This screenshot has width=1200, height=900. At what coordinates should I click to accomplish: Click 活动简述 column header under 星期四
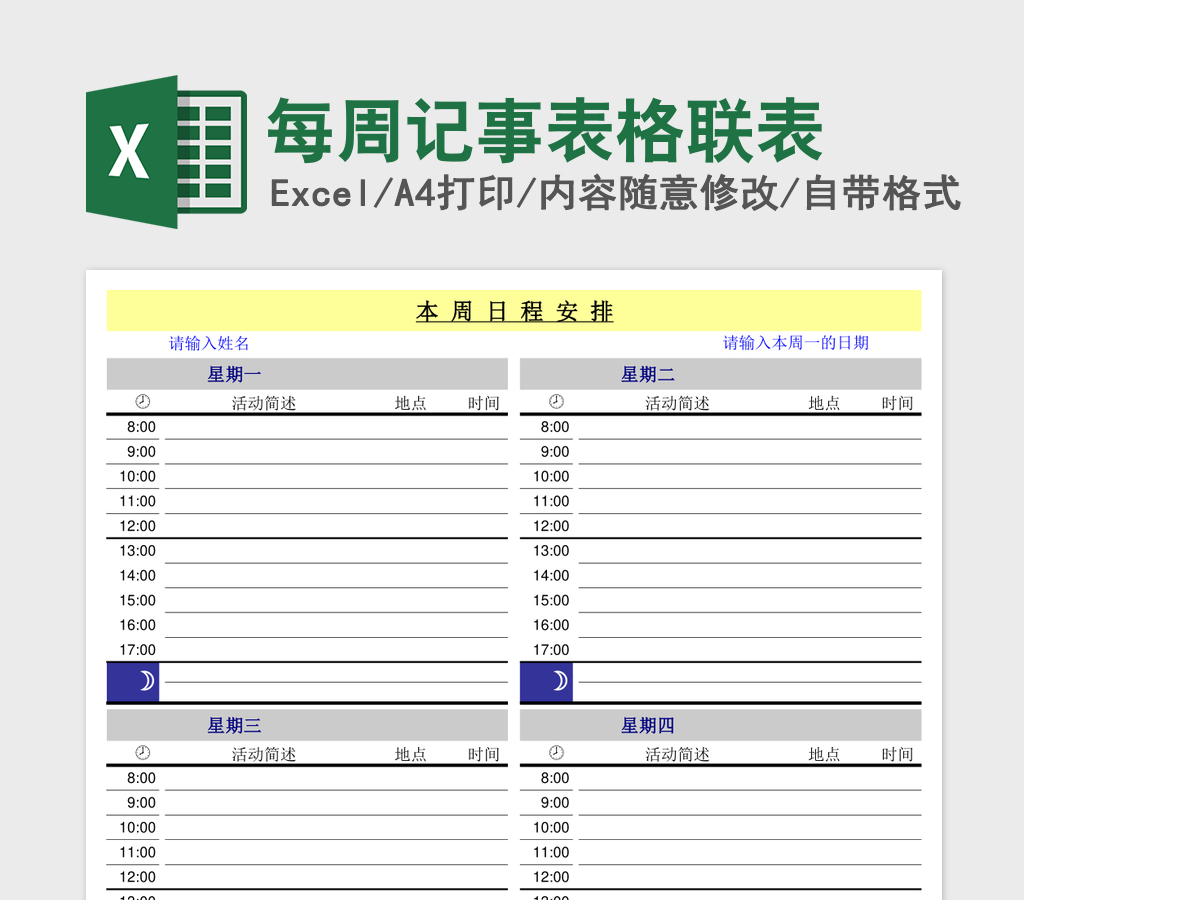(x=677, y=754)
